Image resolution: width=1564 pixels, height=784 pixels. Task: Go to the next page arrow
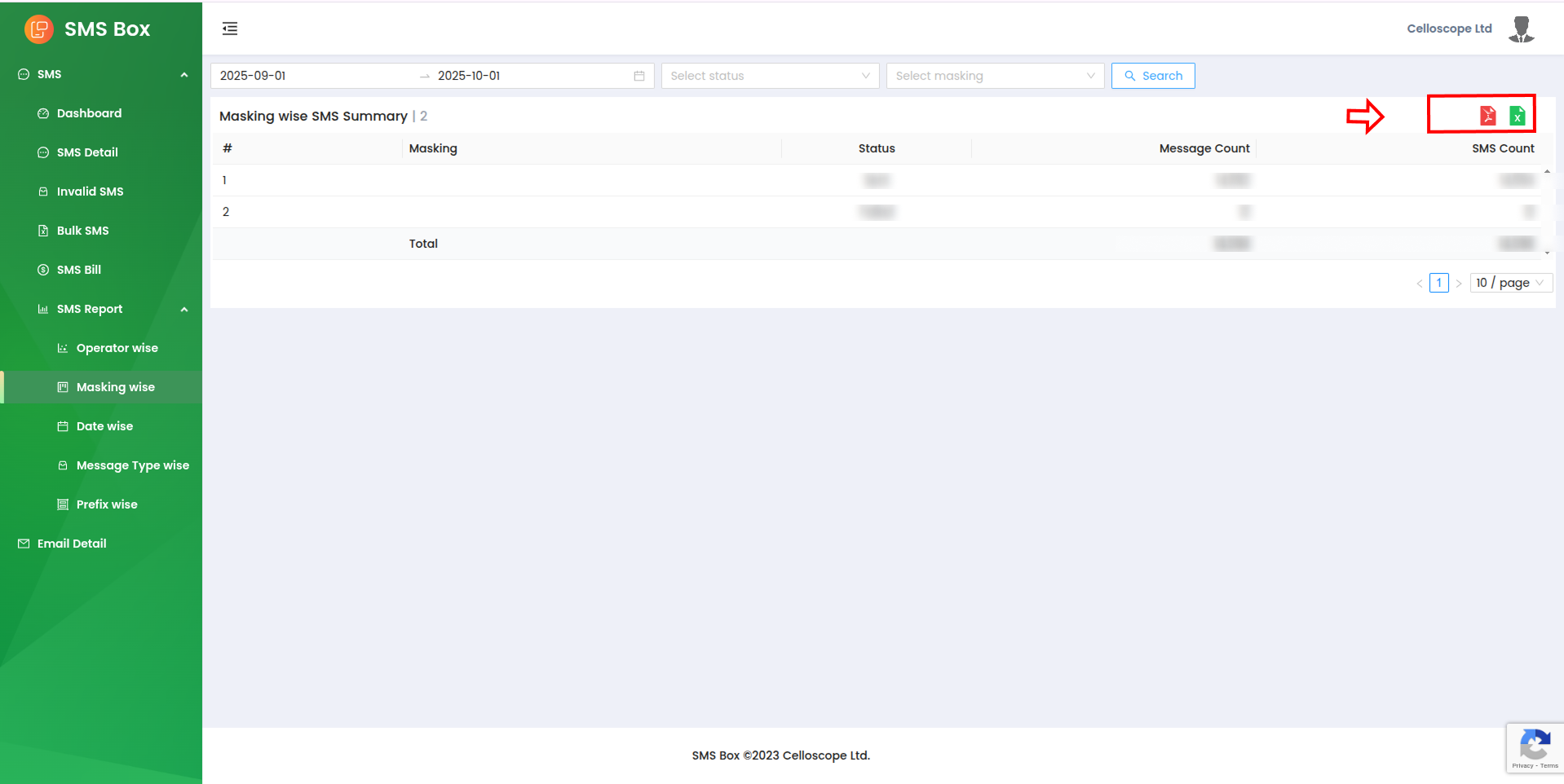(x=1459, y=284)
